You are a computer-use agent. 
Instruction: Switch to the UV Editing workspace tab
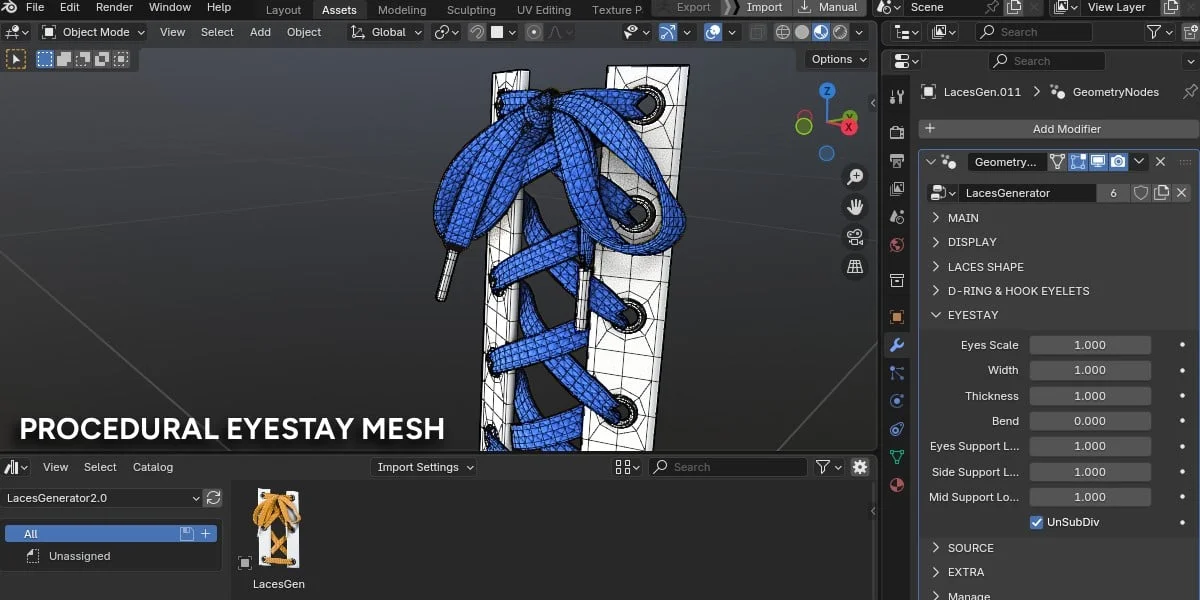543,9
